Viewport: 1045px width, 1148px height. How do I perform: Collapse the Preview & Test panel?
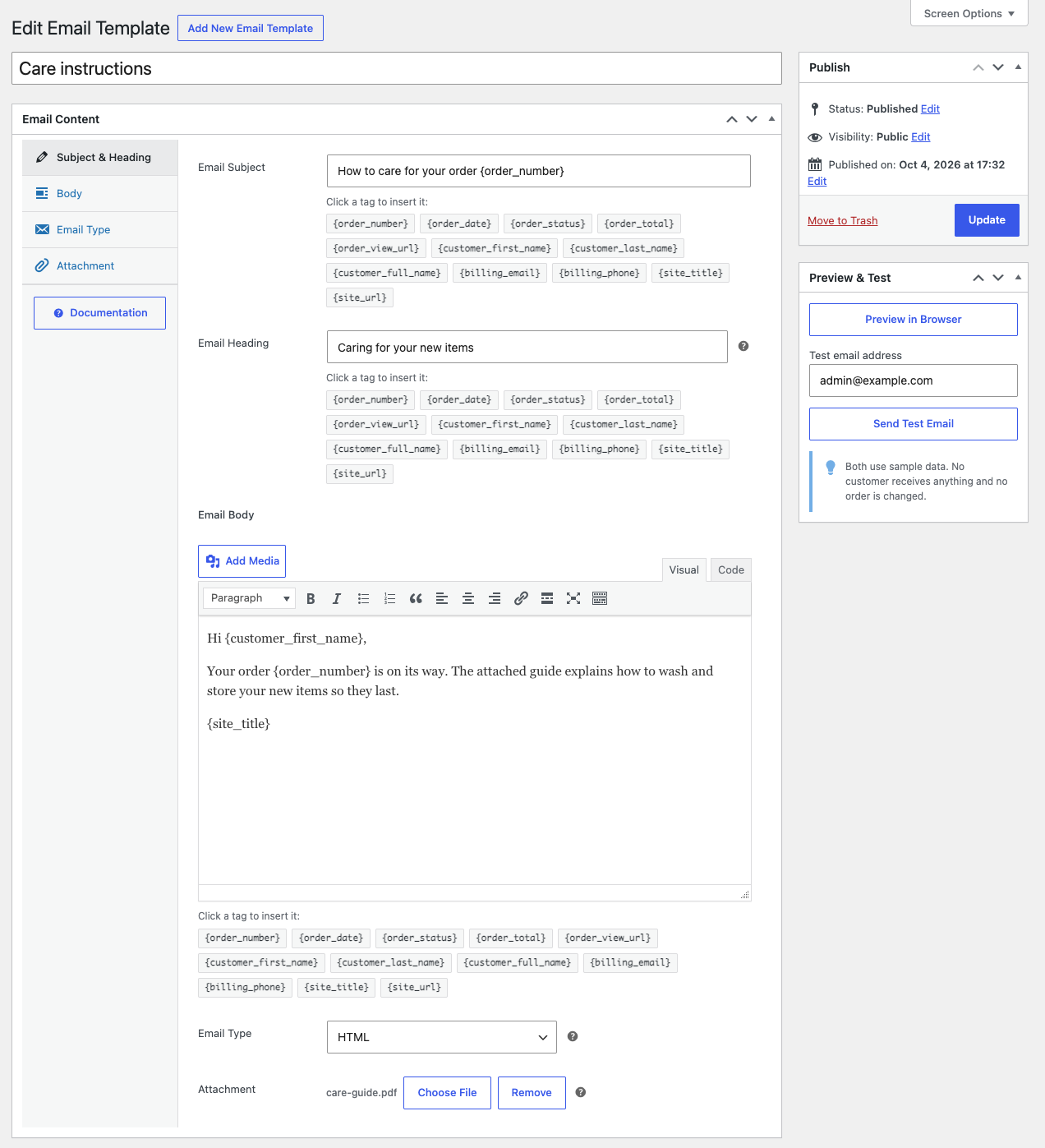[x=1018, y=278]
